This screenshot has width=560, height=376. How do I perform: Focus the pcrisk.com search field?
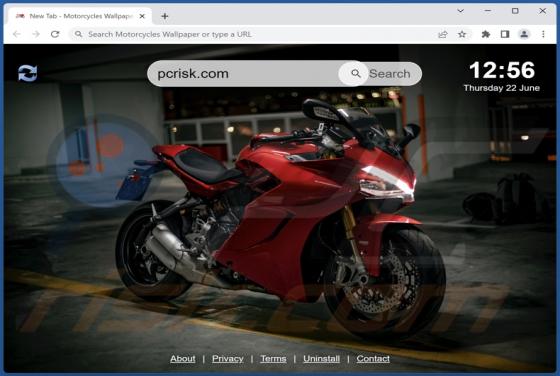click(243, 74)
